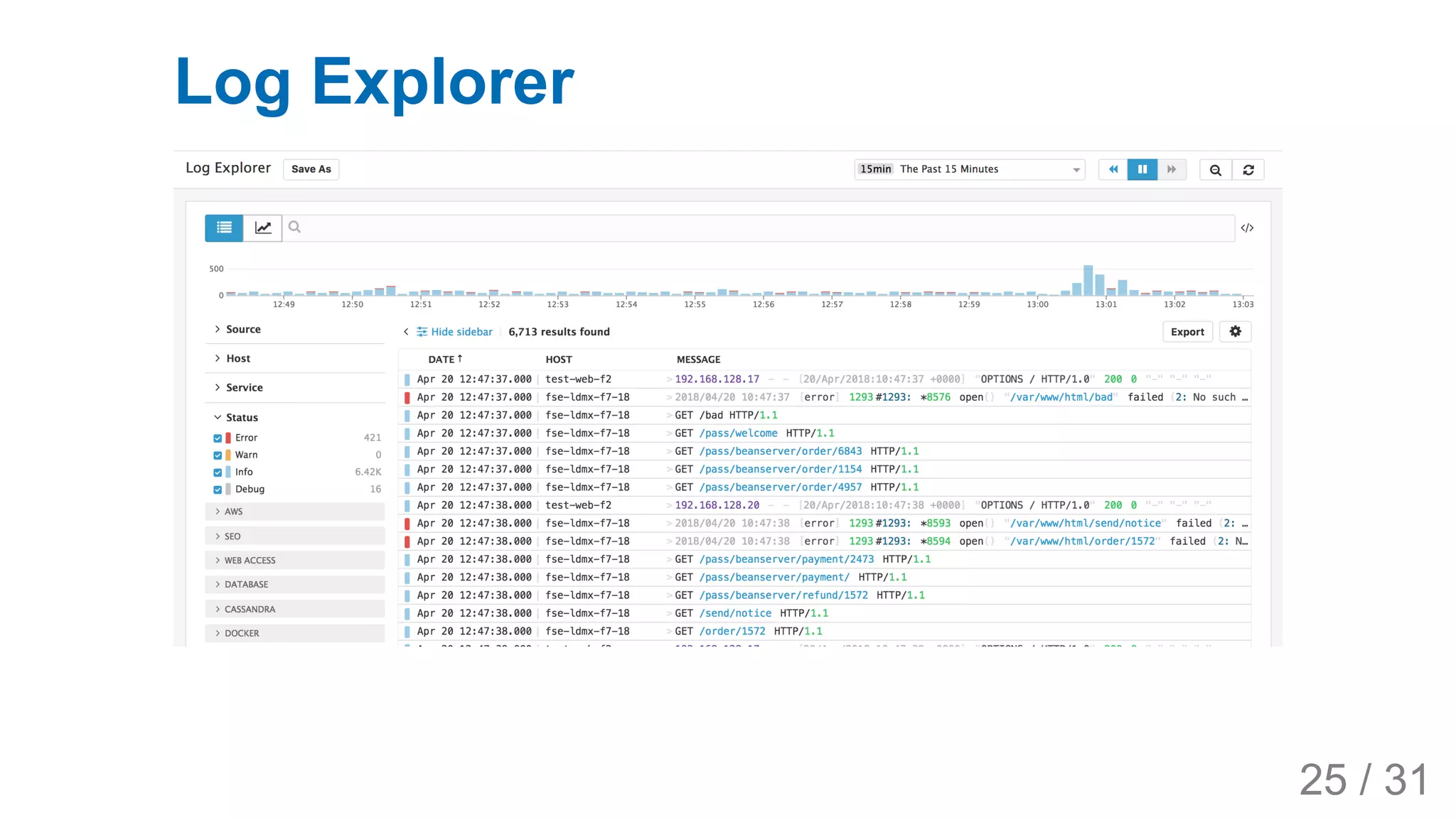Uncheck the Info status filter
Viewport: 1456px width, 820px height.
point(218,472)
